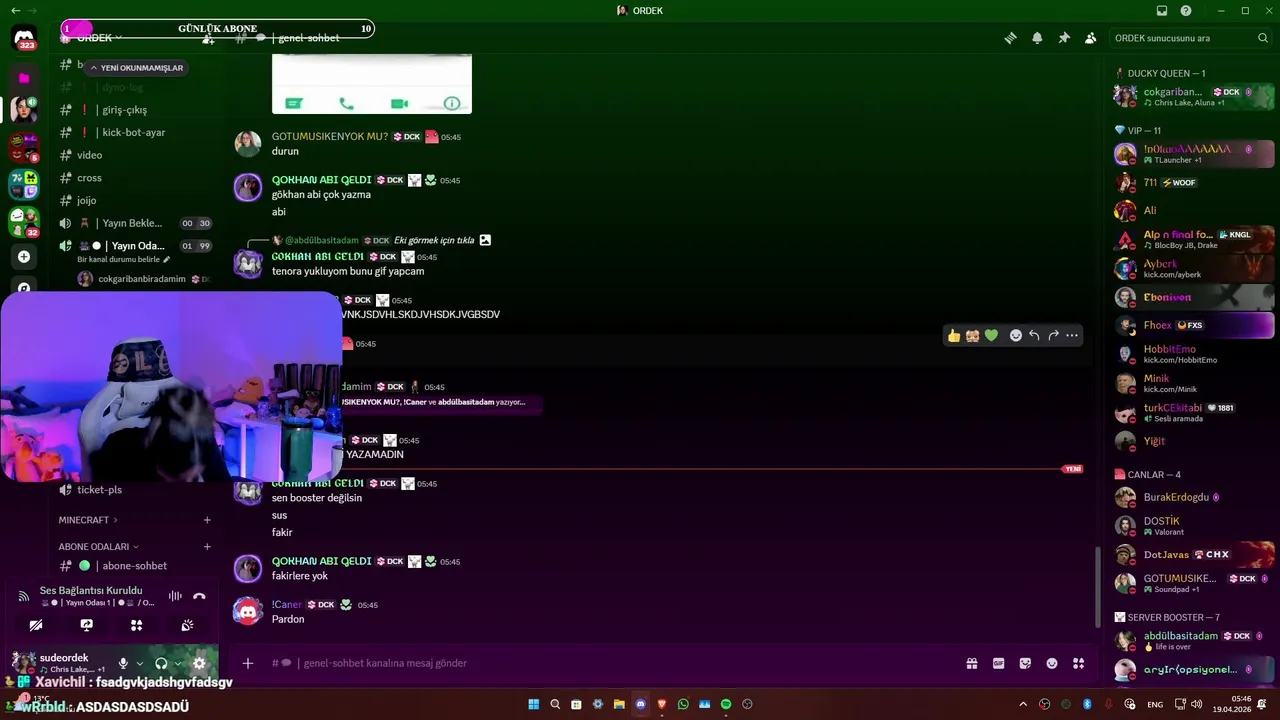
Task: Open the sticker picker
Action: [1025, 663]
